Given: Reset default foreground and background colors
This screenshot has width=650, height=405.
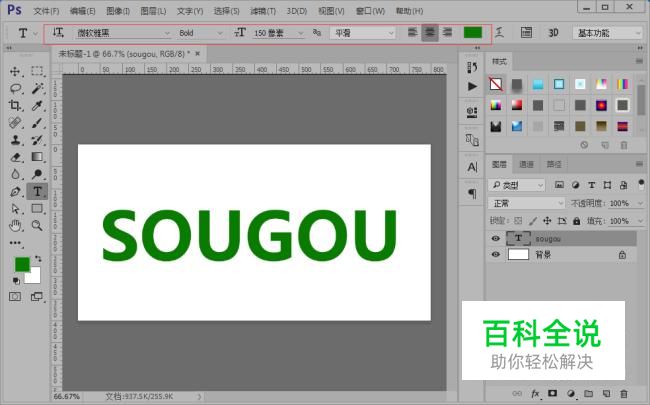Looking at the screenshot, I should [x=16, y=281].
